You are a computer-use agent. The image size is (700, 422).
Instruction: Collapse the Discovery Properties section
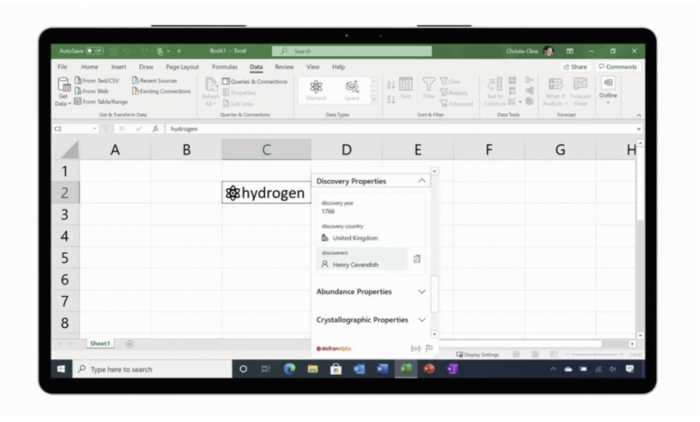[421, 181]
